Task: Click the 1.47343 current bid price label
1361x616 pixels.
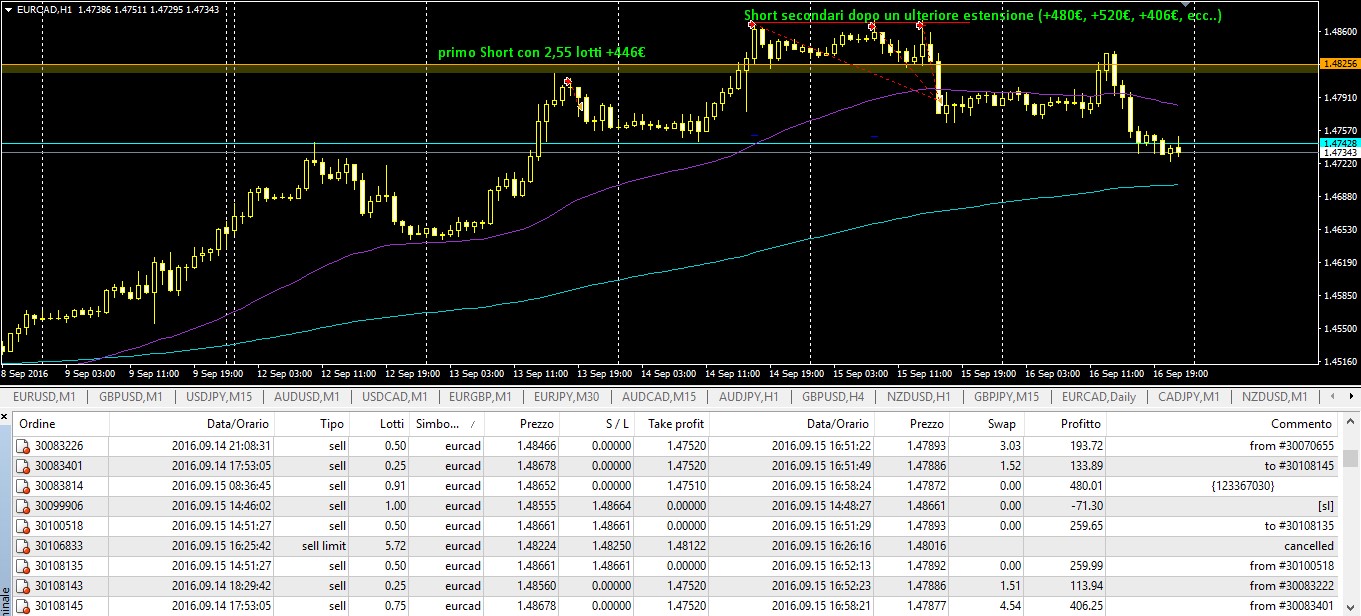Action: pos(1338,152)
